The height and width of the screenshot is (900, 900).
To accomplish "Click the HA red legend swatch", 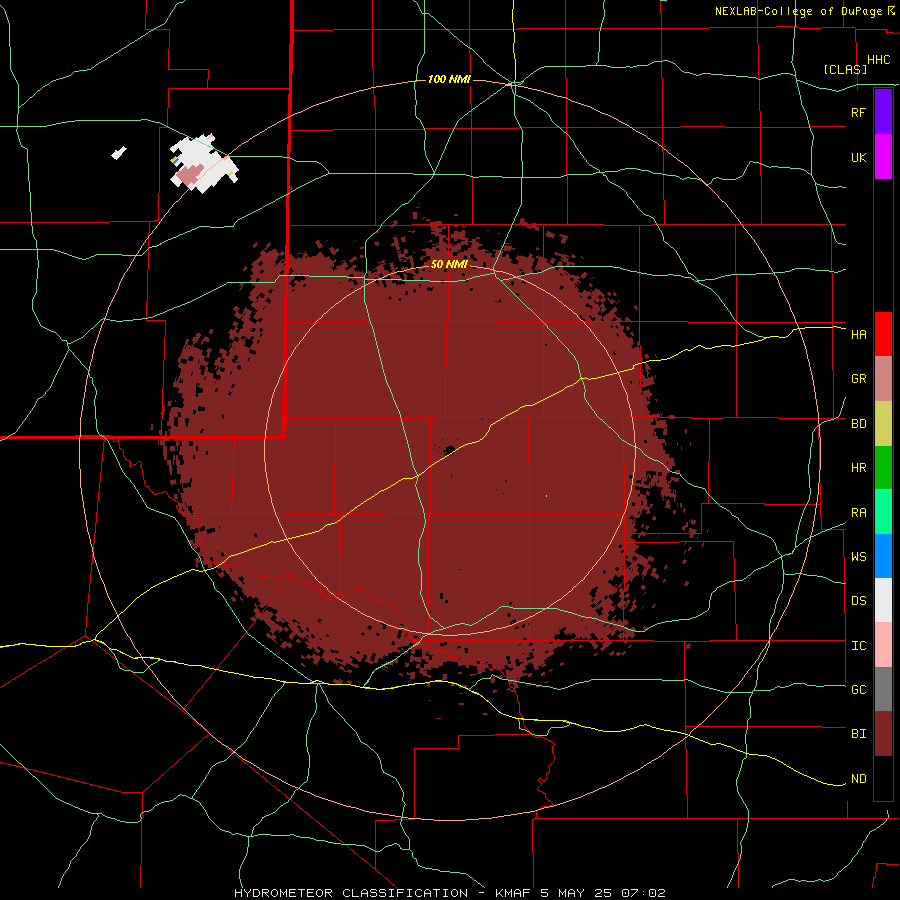I will (x=883, y=334).
